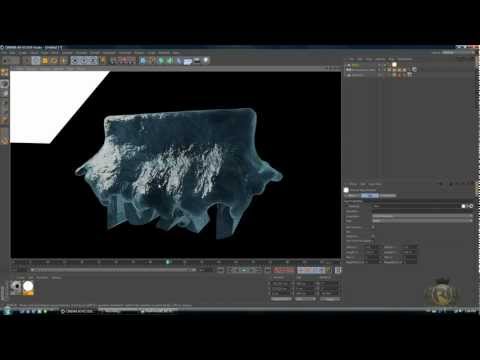Click the red Record Active Objects button

tap(277, 270)
